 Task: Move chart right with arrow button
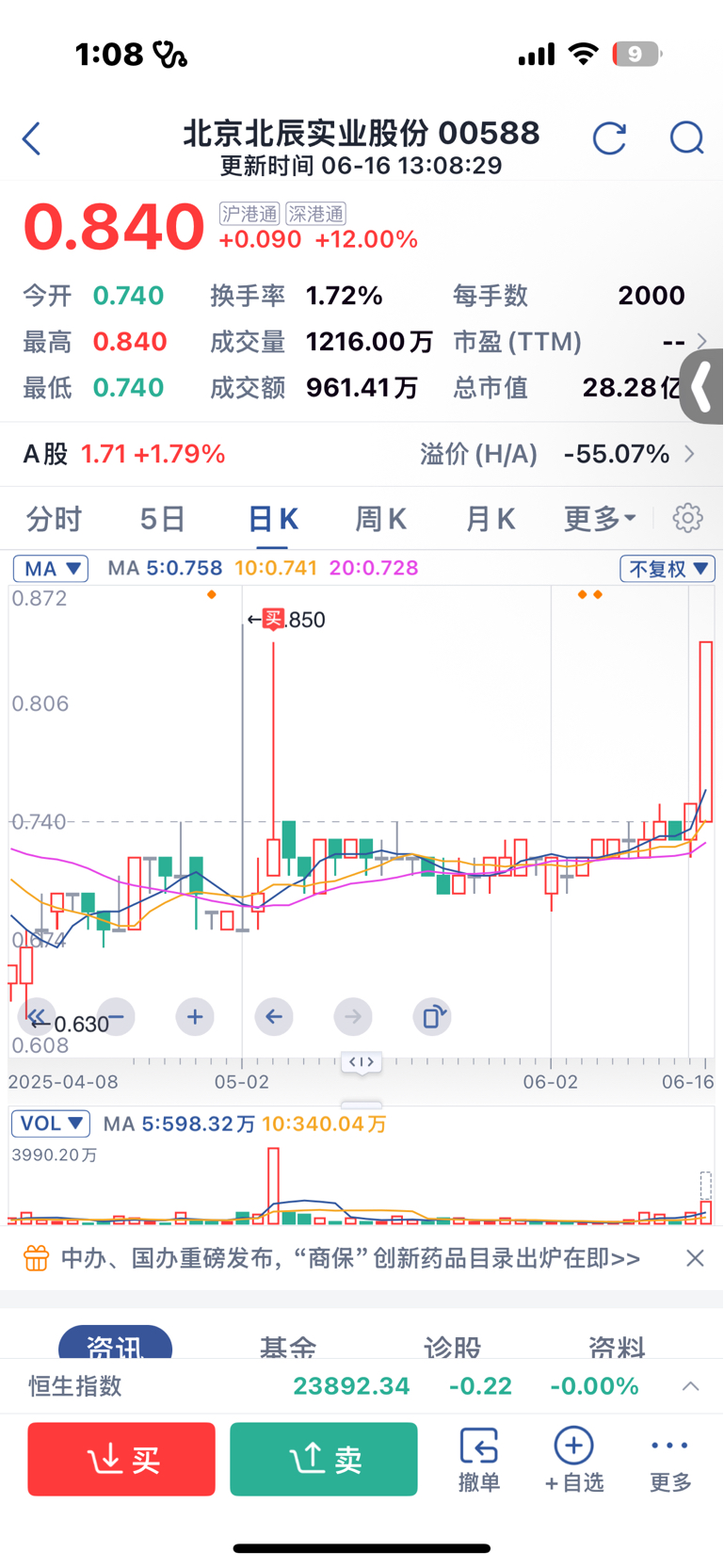click(353, 1016)
